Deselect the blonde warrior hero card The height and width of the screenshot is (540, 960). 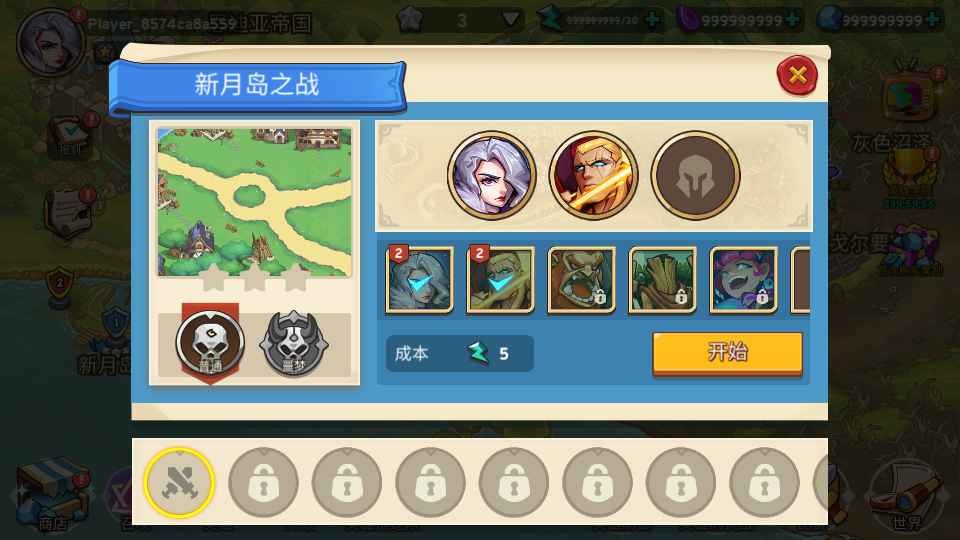[500, 280]
